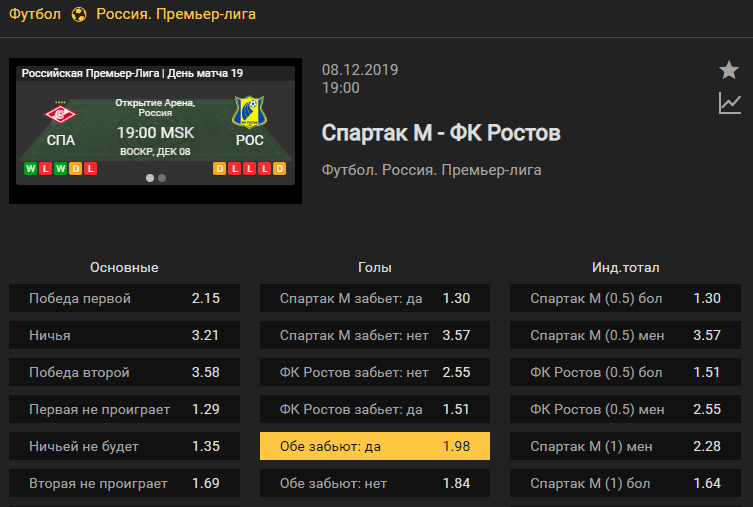Deselect highlighted Обе забьют: да 1.98
Image resolution: width=753 pixels, height=507 pixels.
375,446
